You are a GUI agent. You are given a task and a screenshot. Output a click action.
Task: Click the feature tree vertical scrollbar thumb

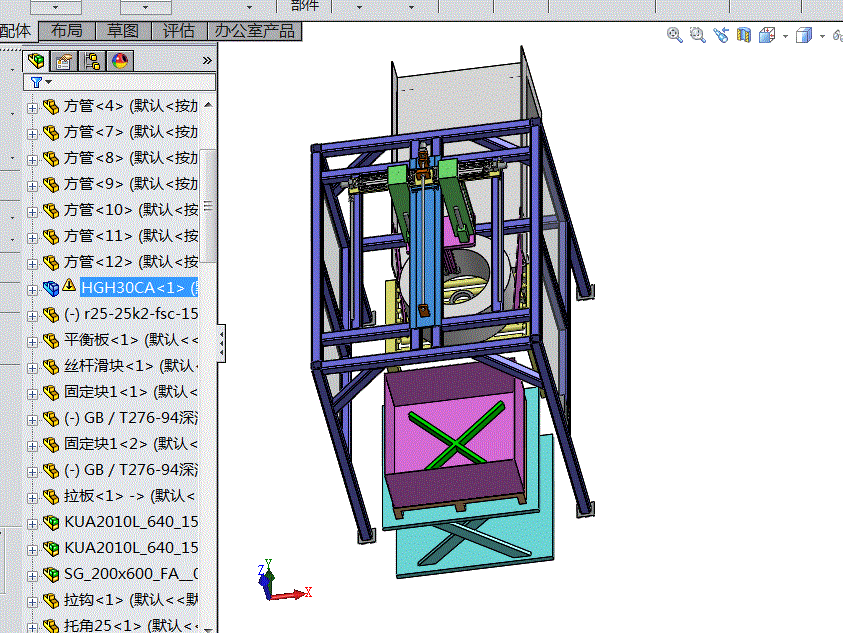click(208, 206)
